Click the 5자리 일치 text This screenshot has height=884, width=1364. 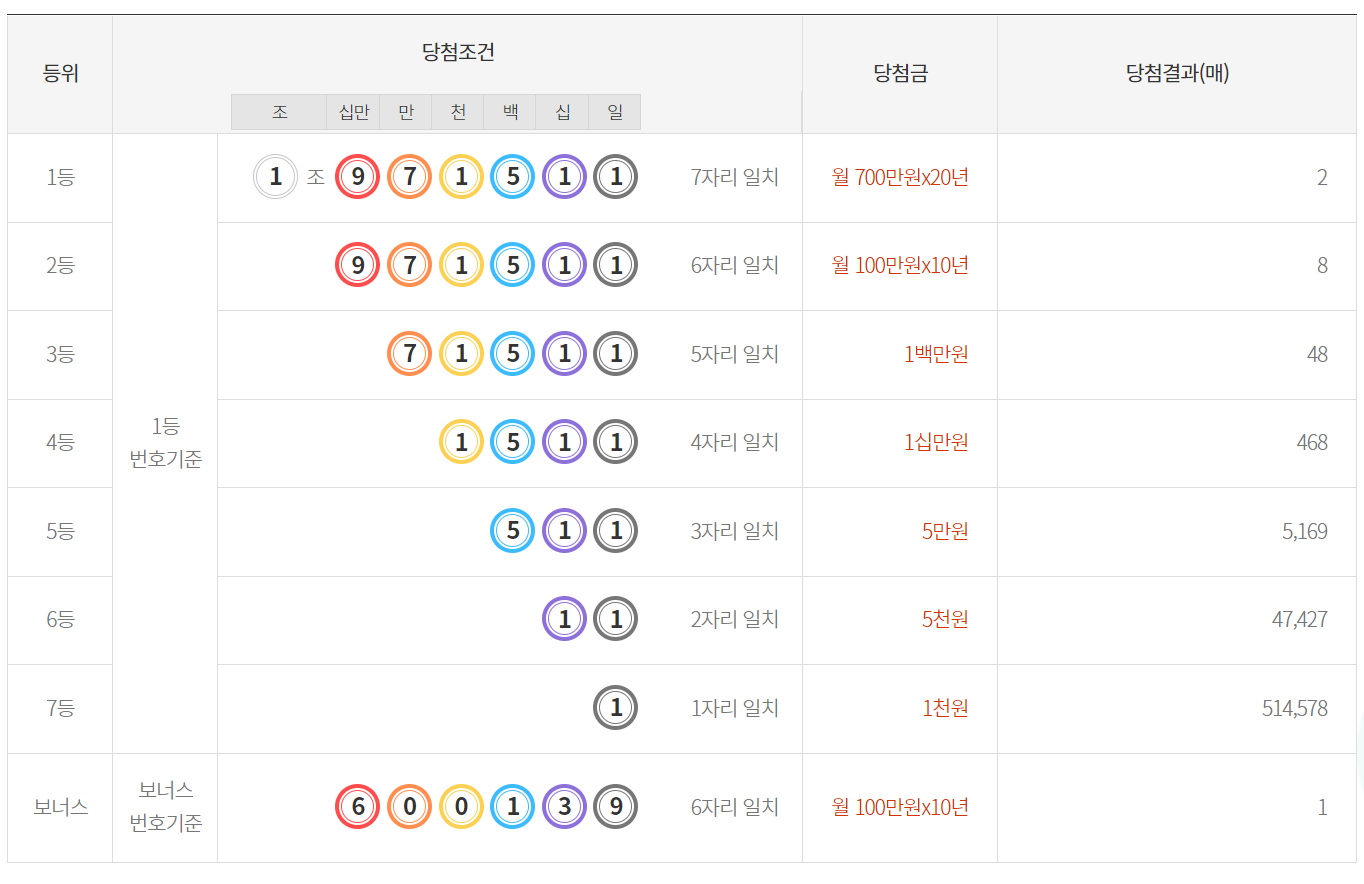(x=735, y=355)
